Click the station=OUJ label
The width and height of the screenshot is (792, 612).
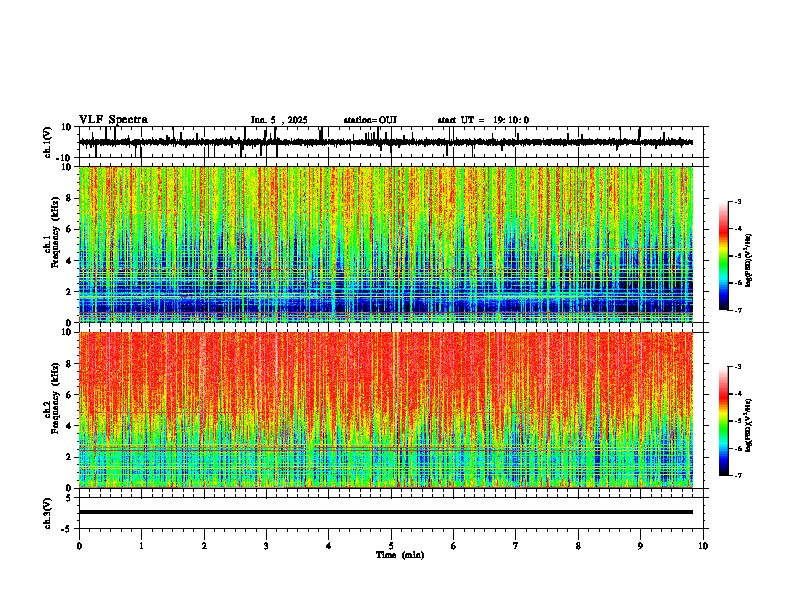(370, 120)
